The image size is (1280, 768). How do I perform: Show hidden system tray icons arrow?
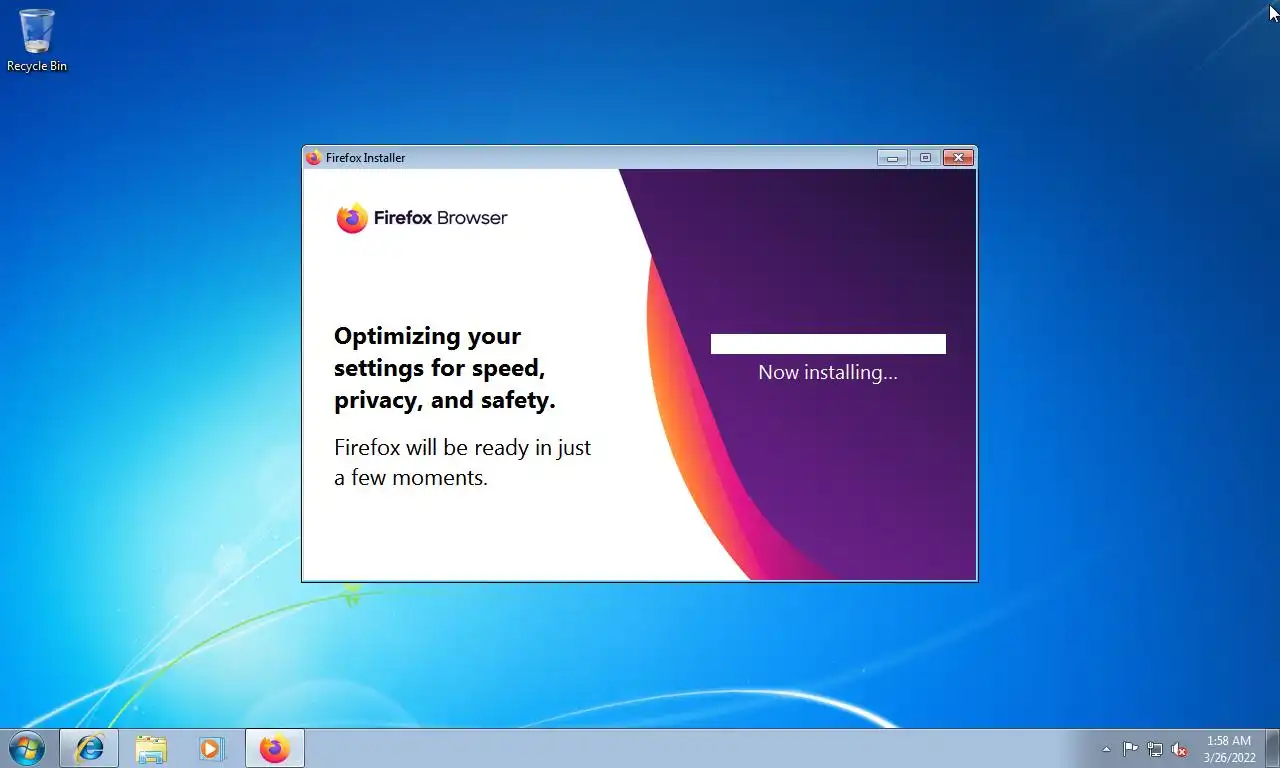click(1106, 749)
